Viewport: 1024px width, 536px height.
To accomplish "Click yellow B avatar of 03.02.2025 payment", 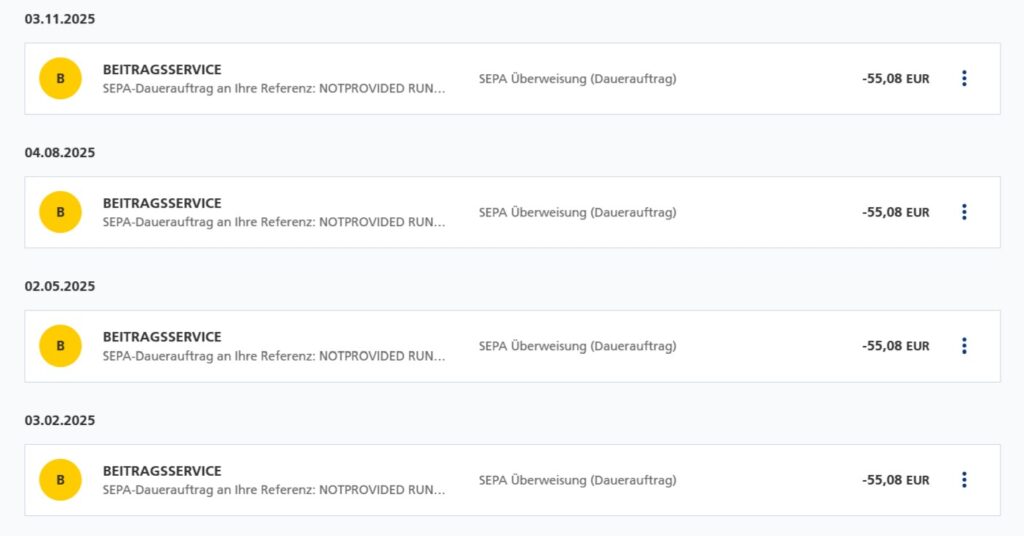I will (60, 480).
